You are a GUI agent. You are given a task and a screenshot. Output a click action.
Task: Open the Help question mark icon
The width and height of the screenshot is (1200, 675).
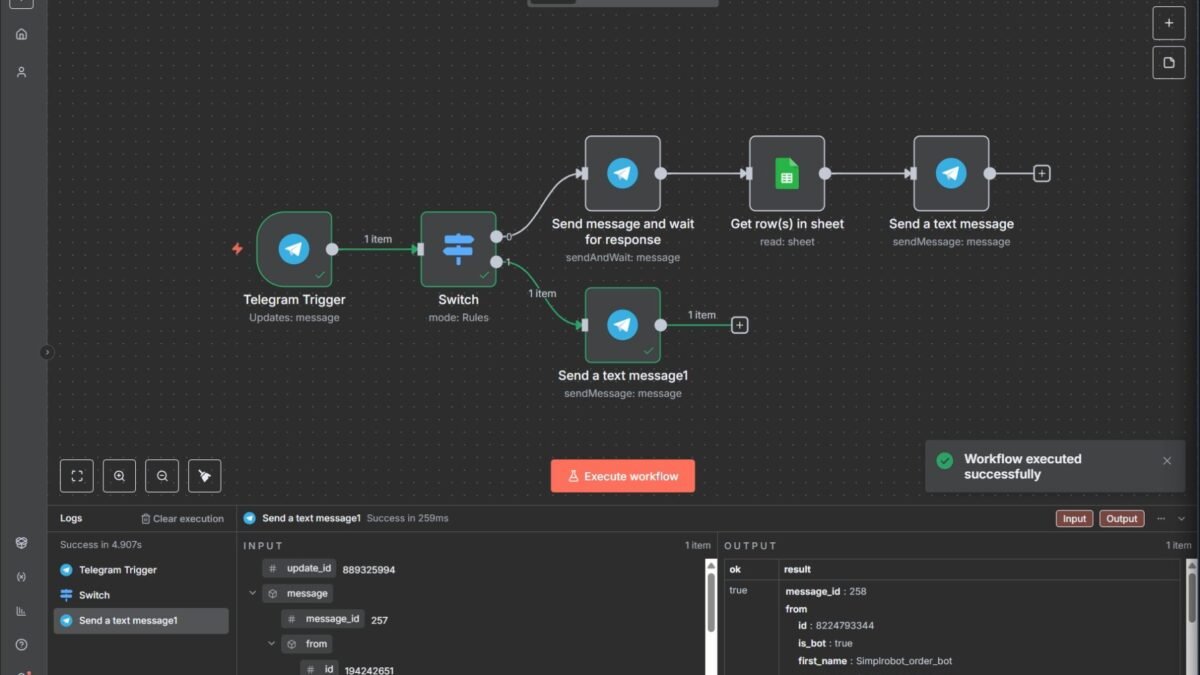22,645
